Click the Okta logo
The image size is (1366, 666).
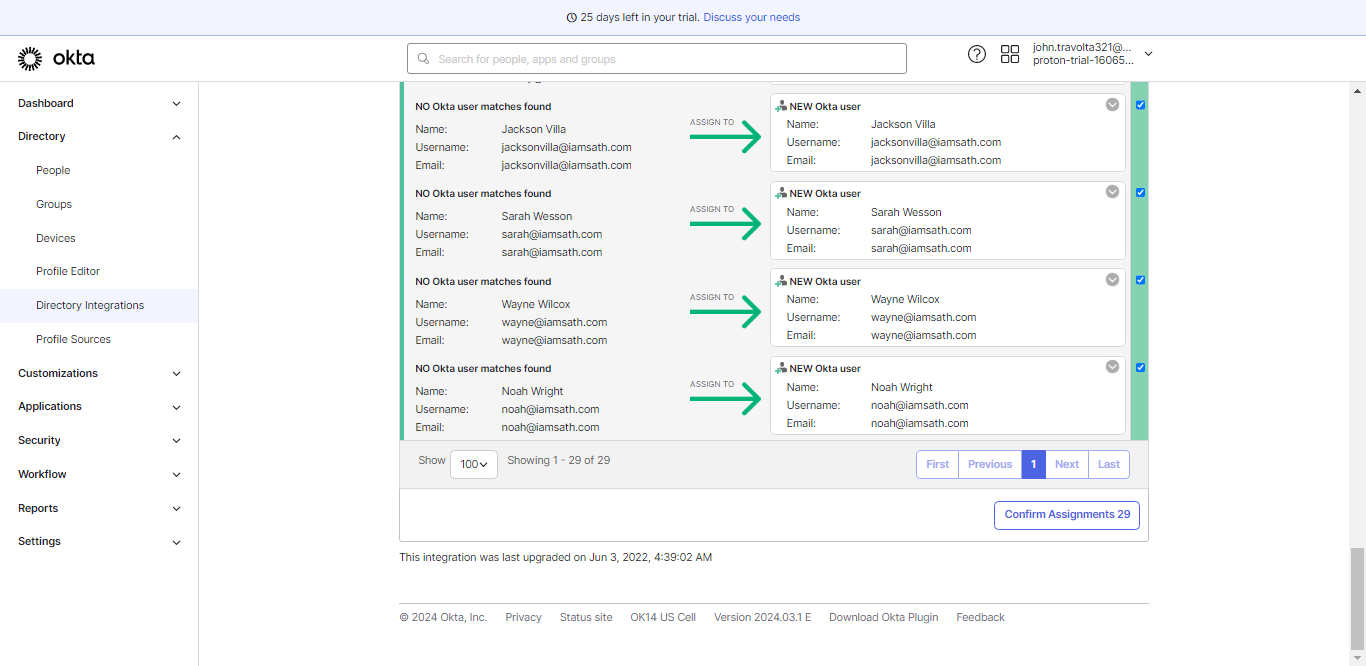point(57,59)
